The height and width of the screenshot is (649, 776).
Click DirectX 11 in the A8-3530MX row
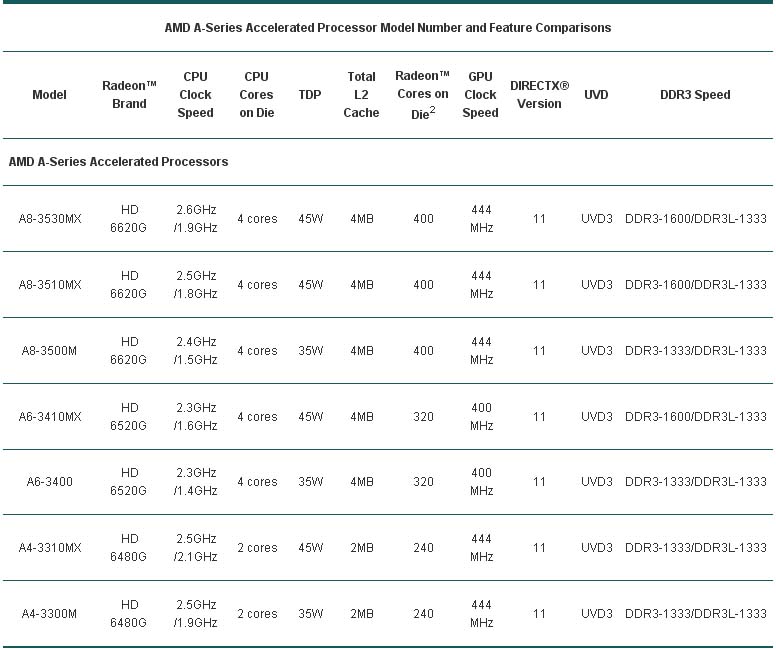click(539, 219)
